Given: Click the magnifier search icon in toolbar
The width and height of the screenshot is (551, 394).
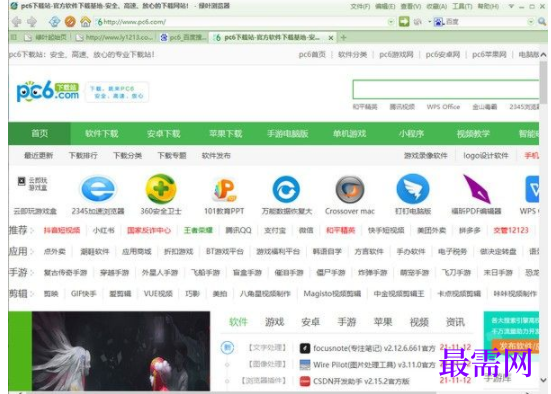Looking at the screenshot, I should 542,22.
